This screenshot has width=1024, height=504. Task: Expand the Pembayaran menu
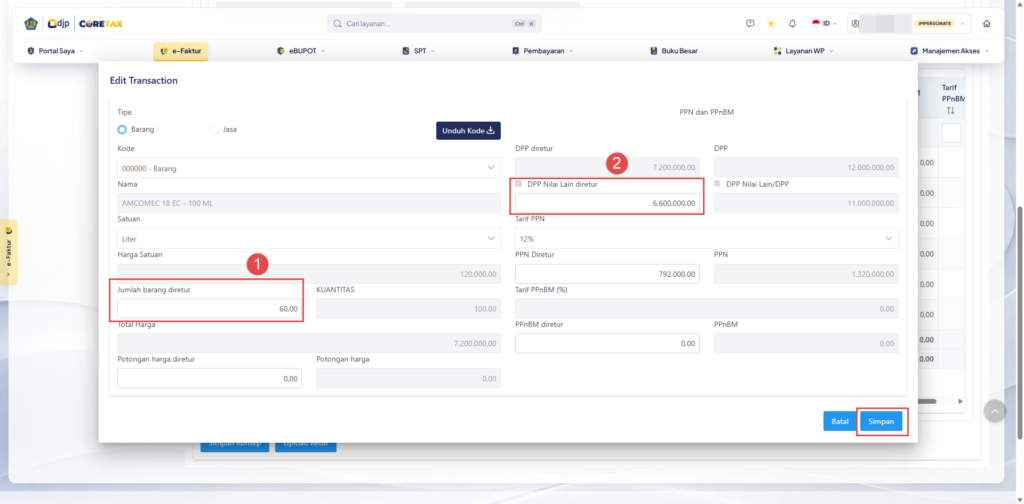click(x=542, y=50)
